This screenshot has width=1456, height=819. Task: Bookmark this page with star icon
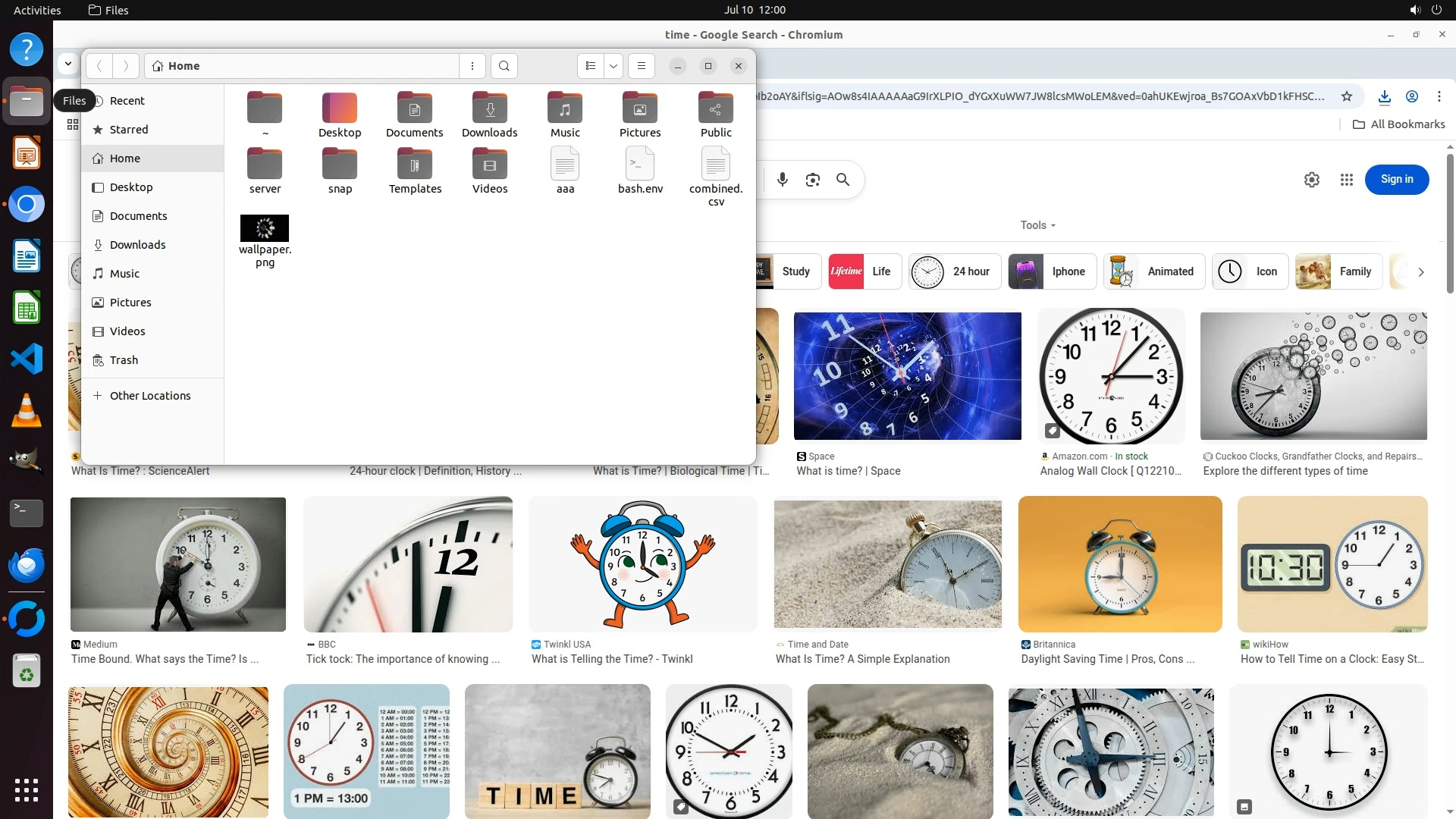pos(1347,96)
